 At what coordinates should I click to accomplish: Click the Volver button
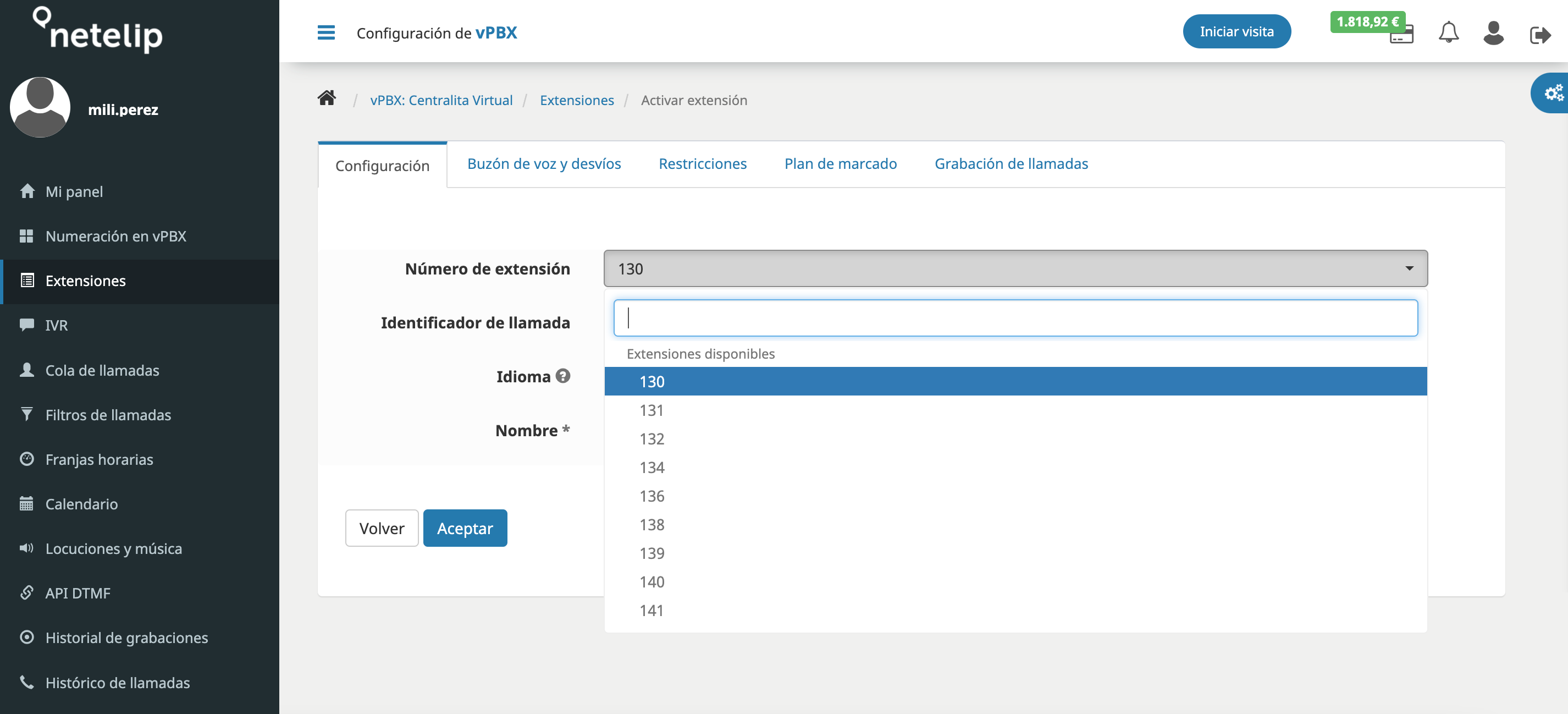[382, 528]
